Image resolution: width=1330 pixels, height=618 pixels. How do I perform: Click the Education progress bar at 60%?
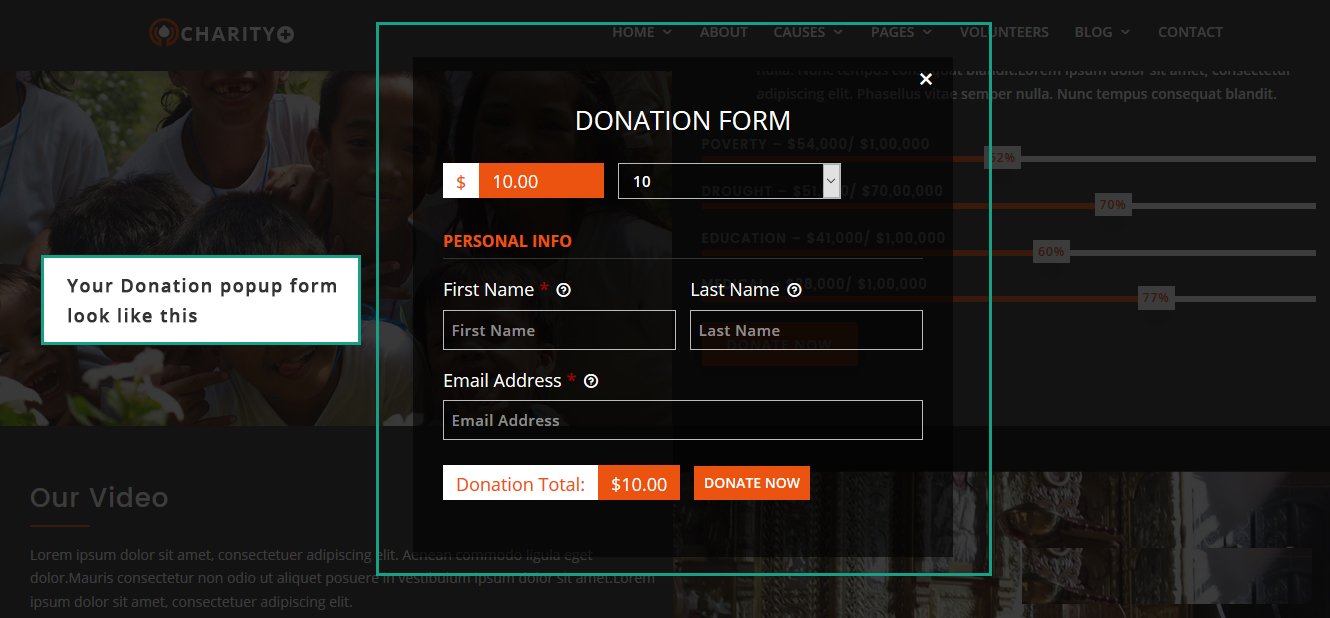point(1008,253)
